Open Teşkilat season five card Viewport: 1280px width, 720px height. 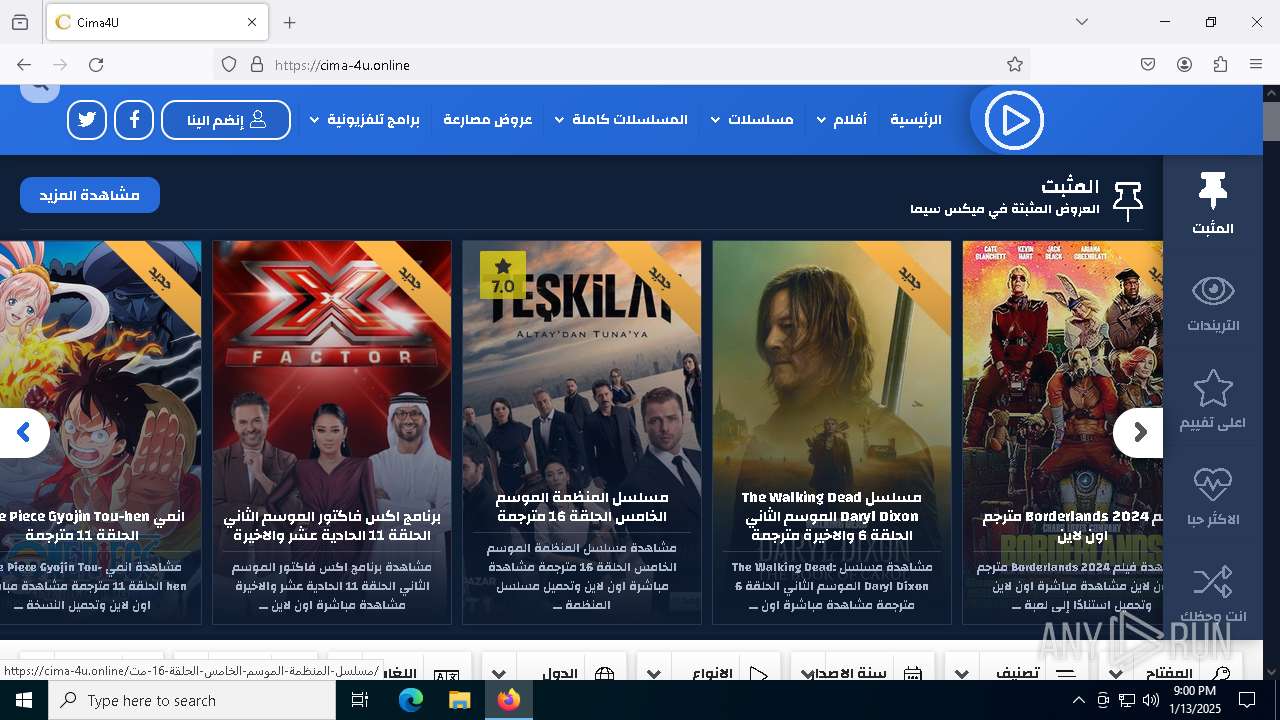tap(582, 432)
